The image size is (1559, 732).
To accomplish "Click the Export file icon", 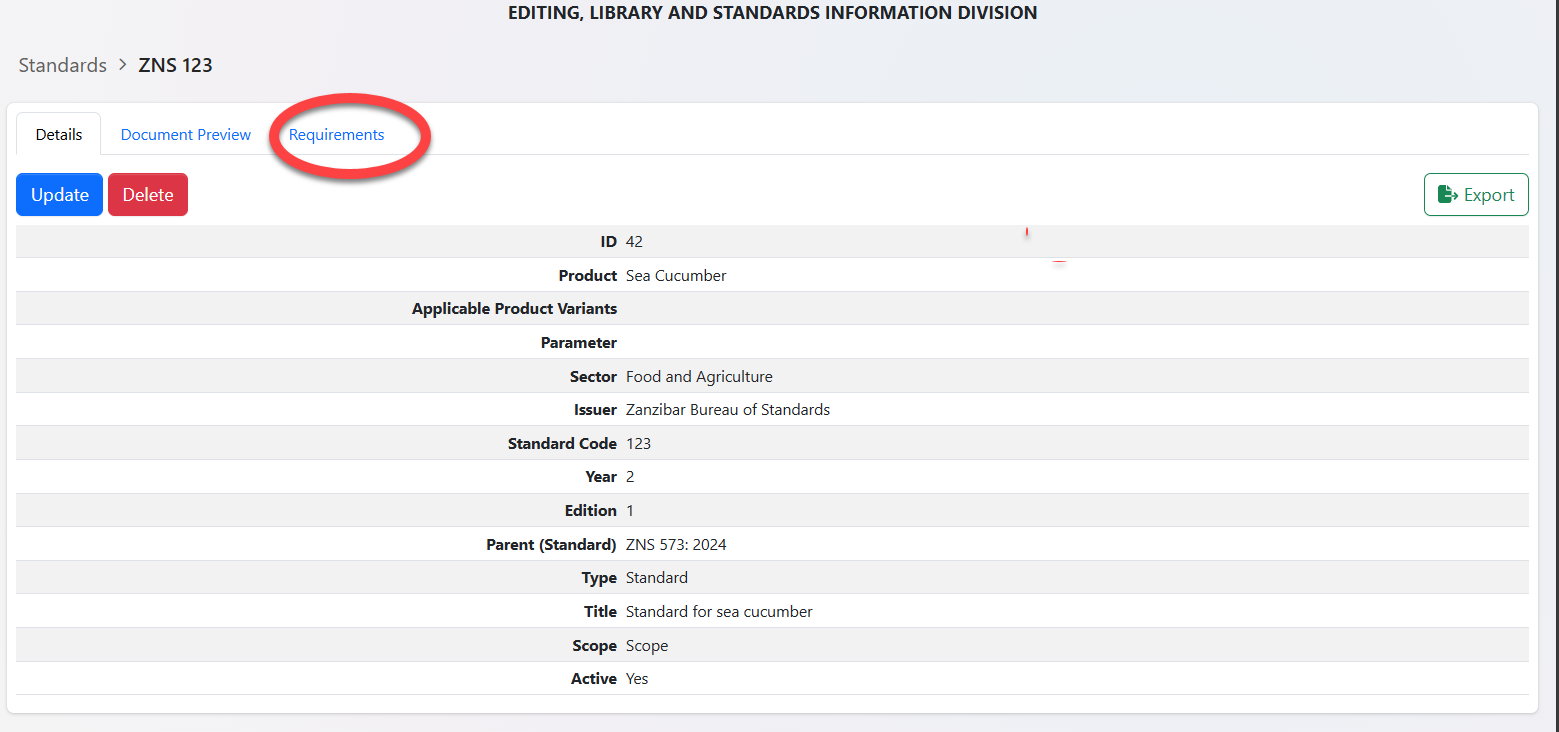I will (x=1447, y=195).
